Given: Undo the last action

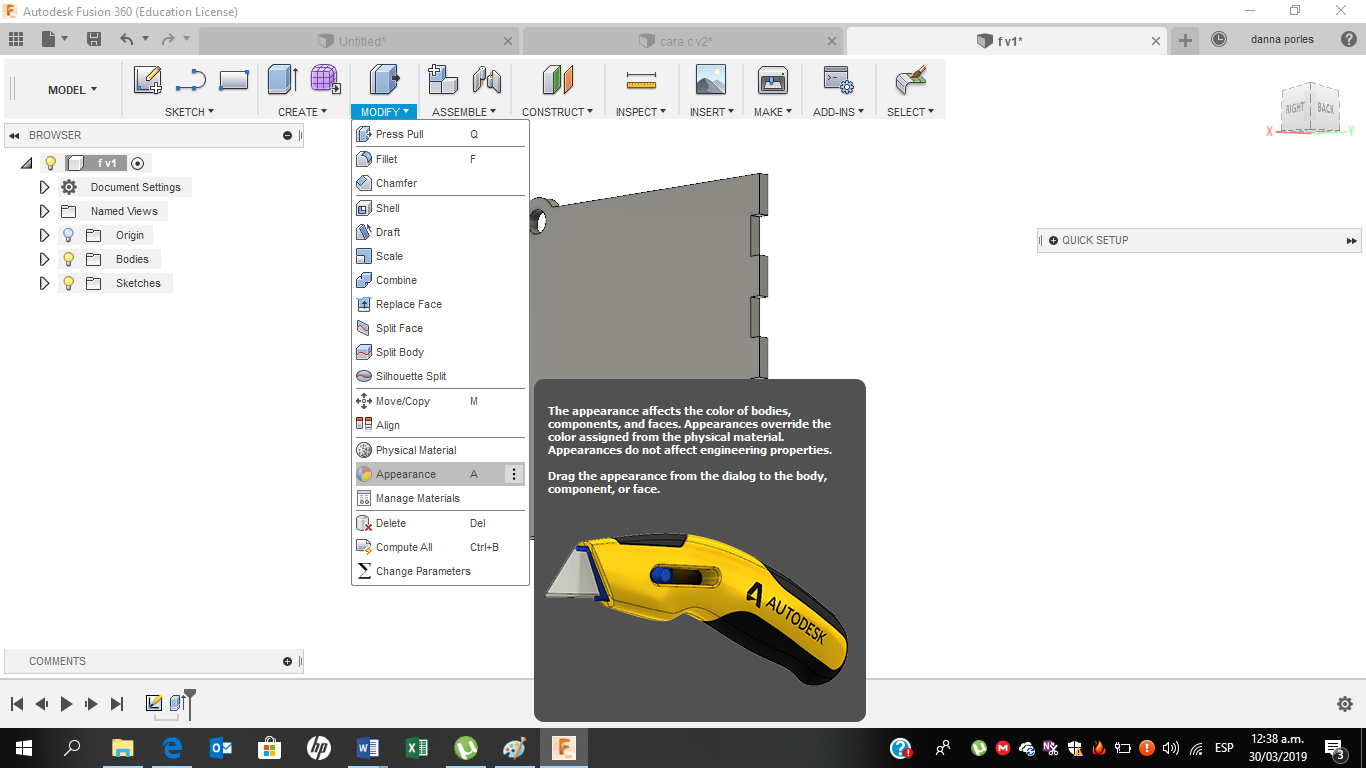Looking at the screenshot, I should 126,39.
